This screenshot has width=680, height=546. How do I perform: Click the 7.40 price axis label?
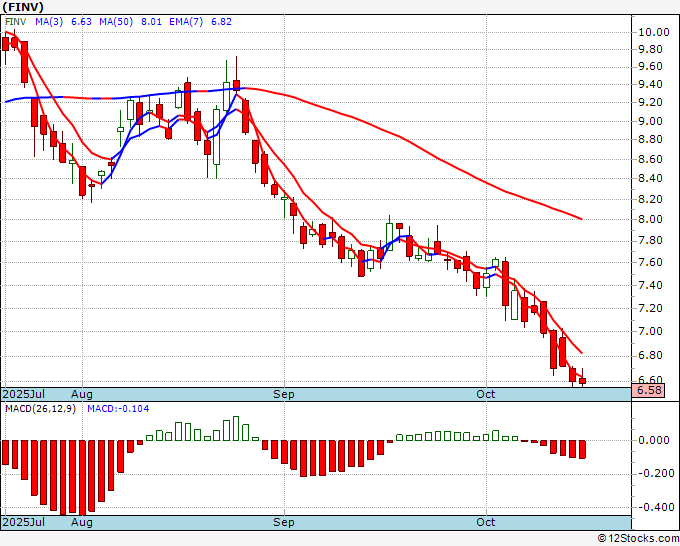pos(651,285)
